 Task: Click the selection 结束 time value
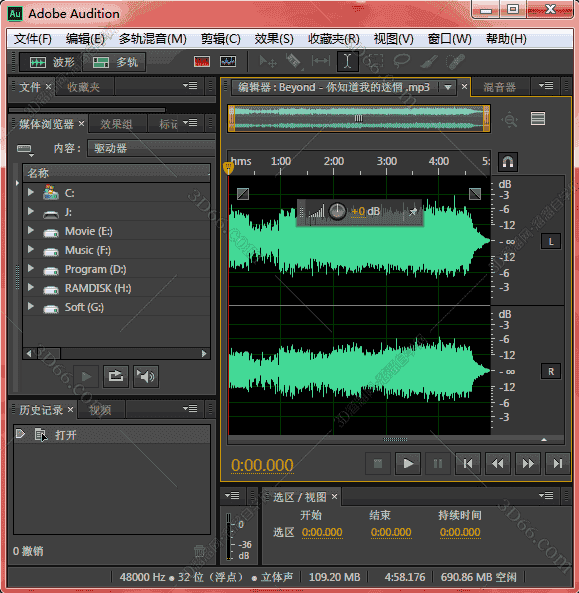(x=391, y=532)
